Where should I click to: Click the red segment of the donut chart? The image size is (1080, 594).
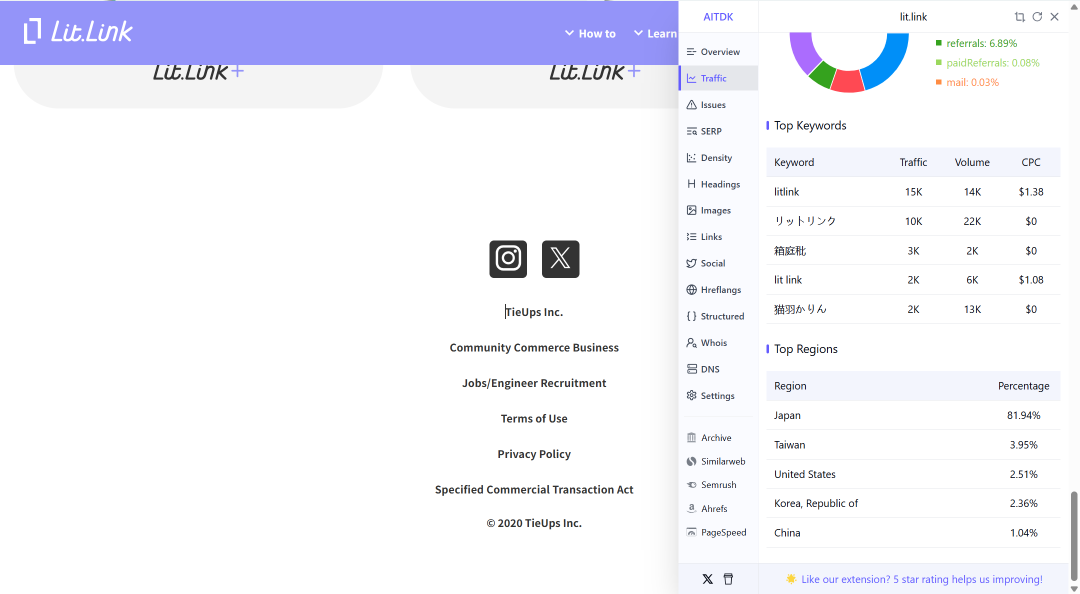coord(848,81)
